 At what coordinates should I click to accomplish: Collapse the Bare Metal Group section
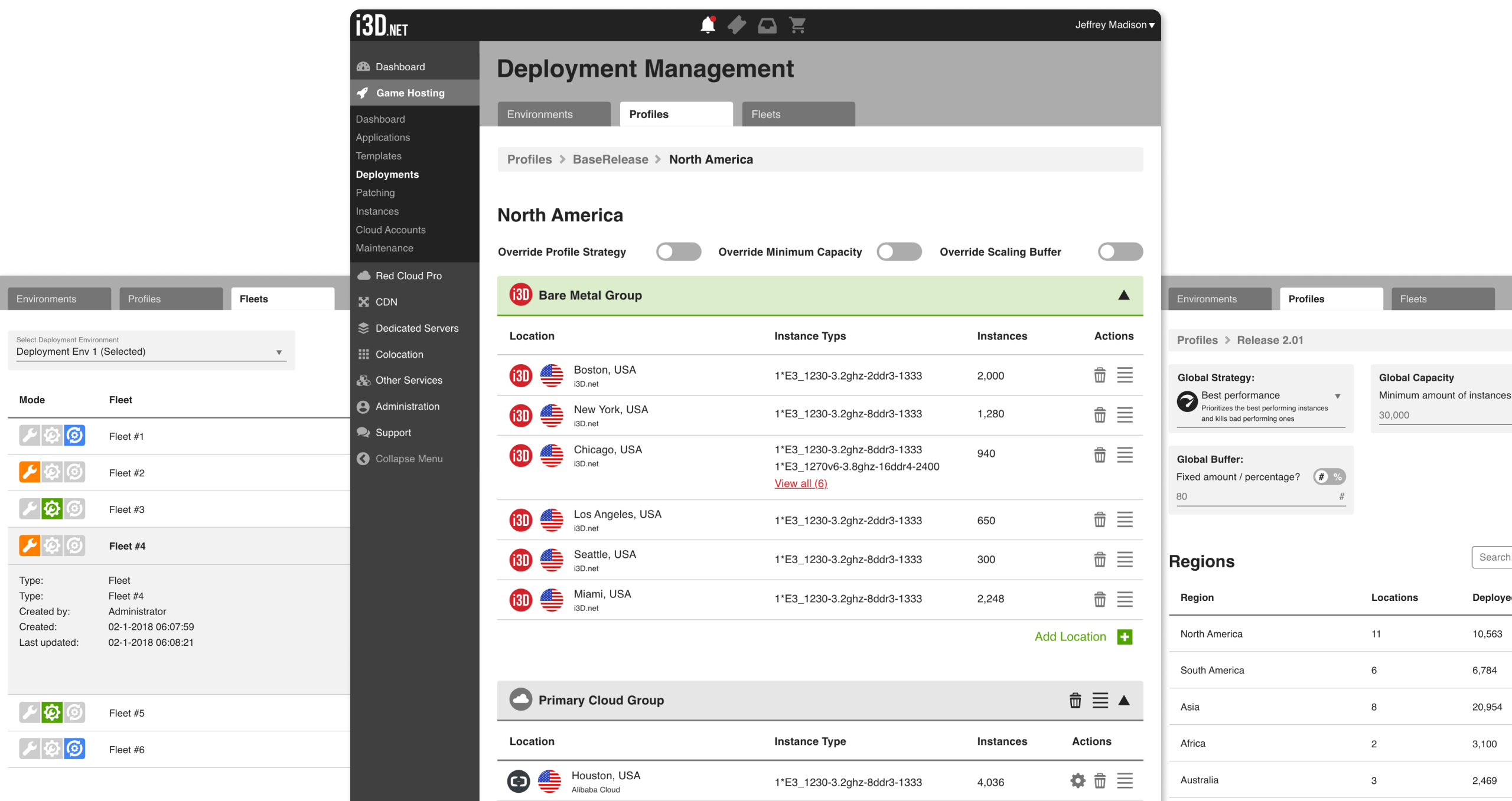[1123, 295]
